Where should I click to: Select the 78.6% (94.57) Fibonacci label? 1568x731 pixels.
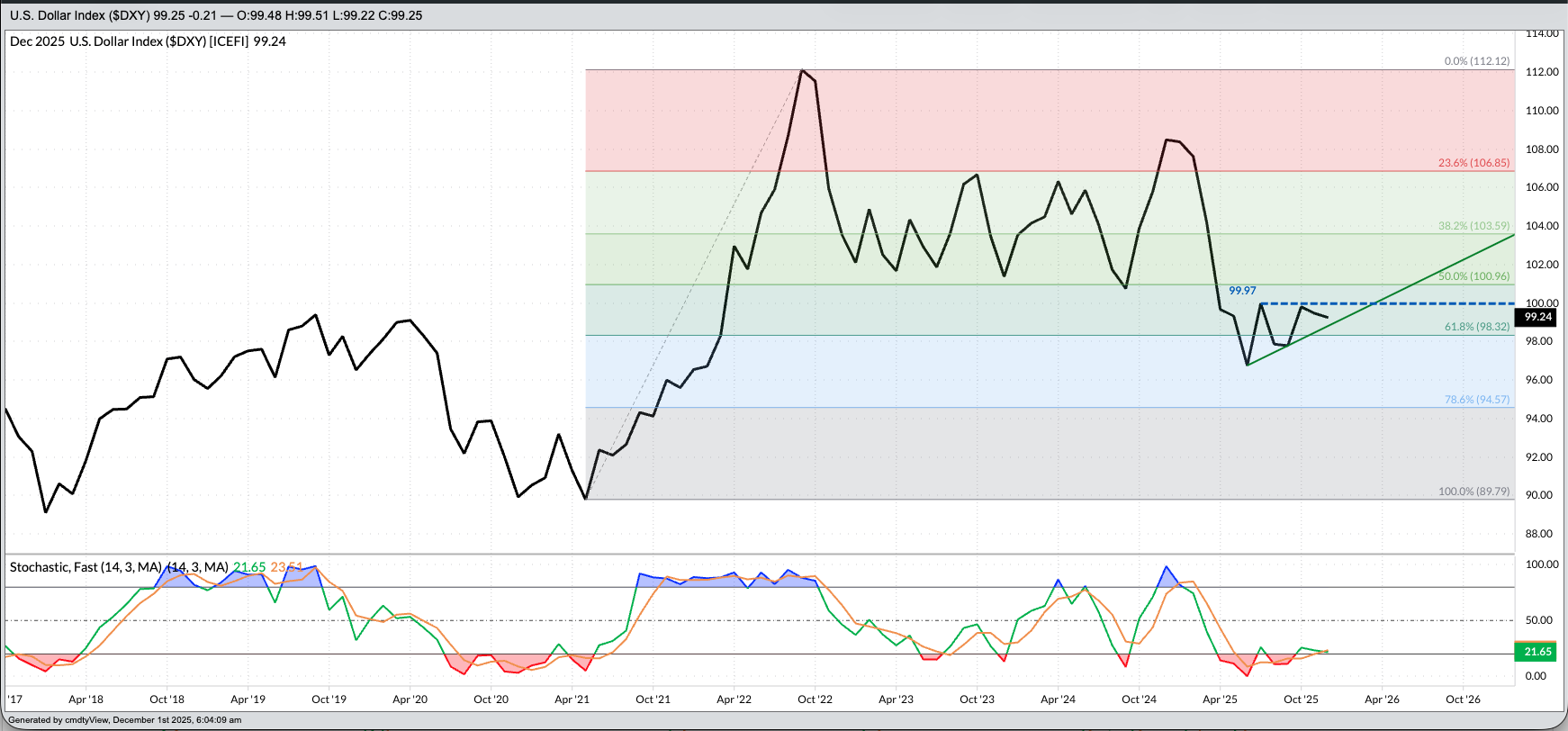pyautogui.click(x=1476, y=399)
